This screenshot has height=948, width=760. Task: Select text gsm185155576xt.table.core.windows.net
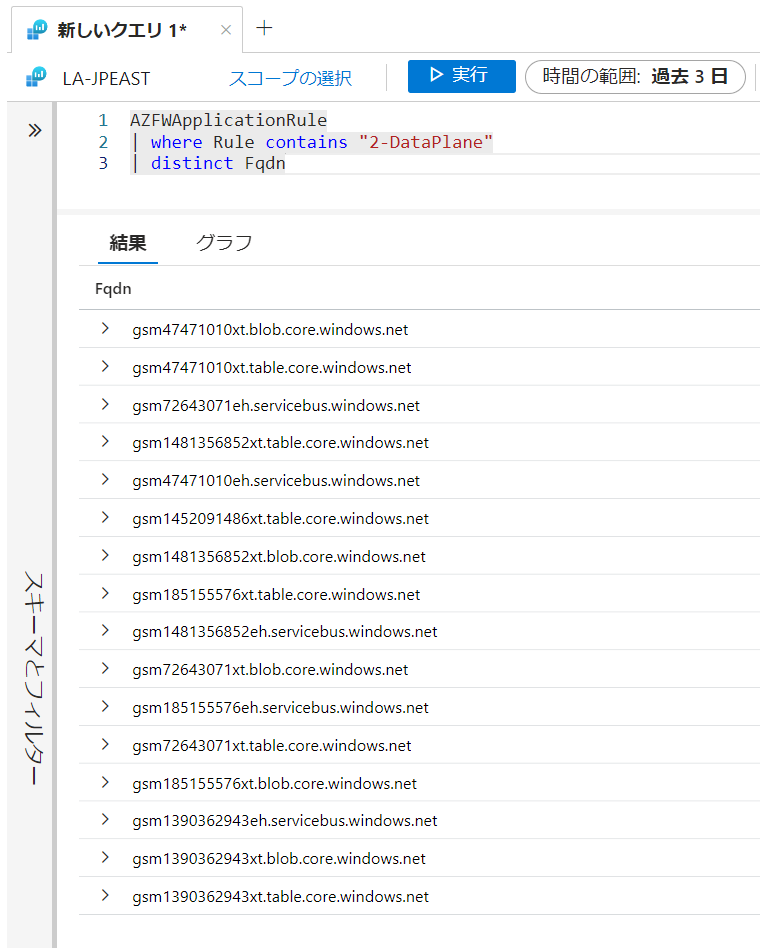pyautogui.click(x=276, y=595)
